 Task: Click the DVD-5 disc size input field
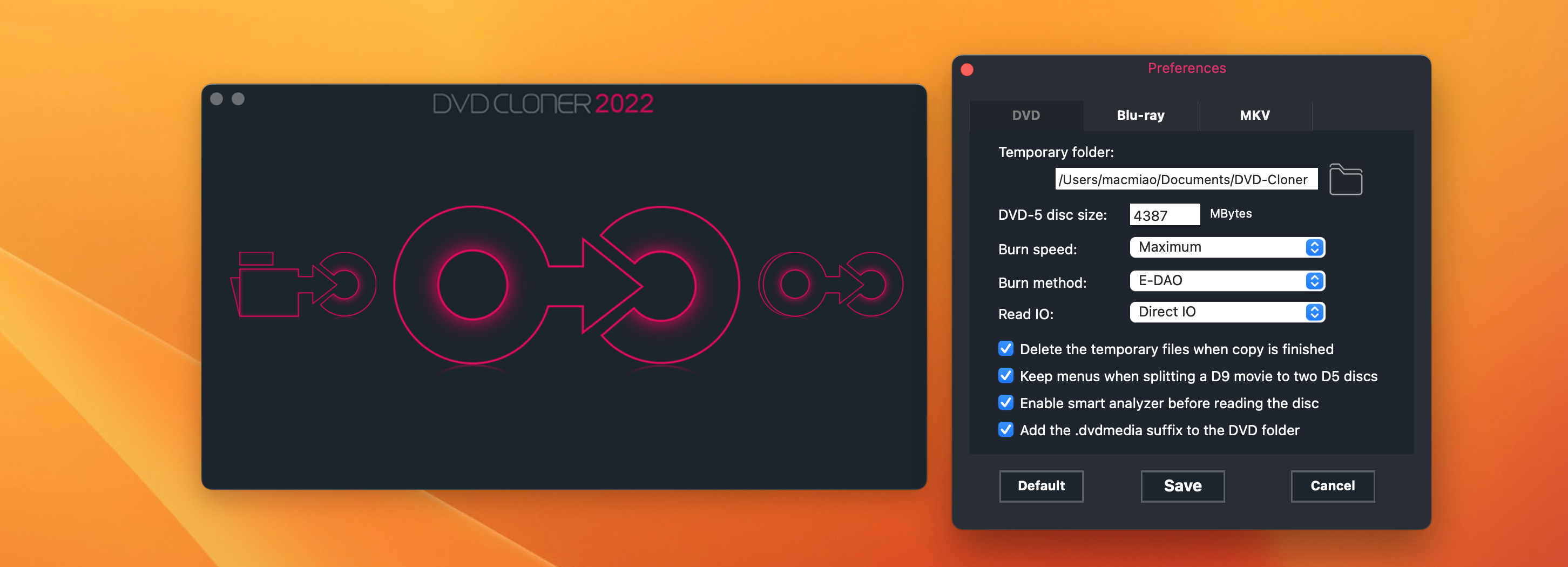[x=1164, y=215]
